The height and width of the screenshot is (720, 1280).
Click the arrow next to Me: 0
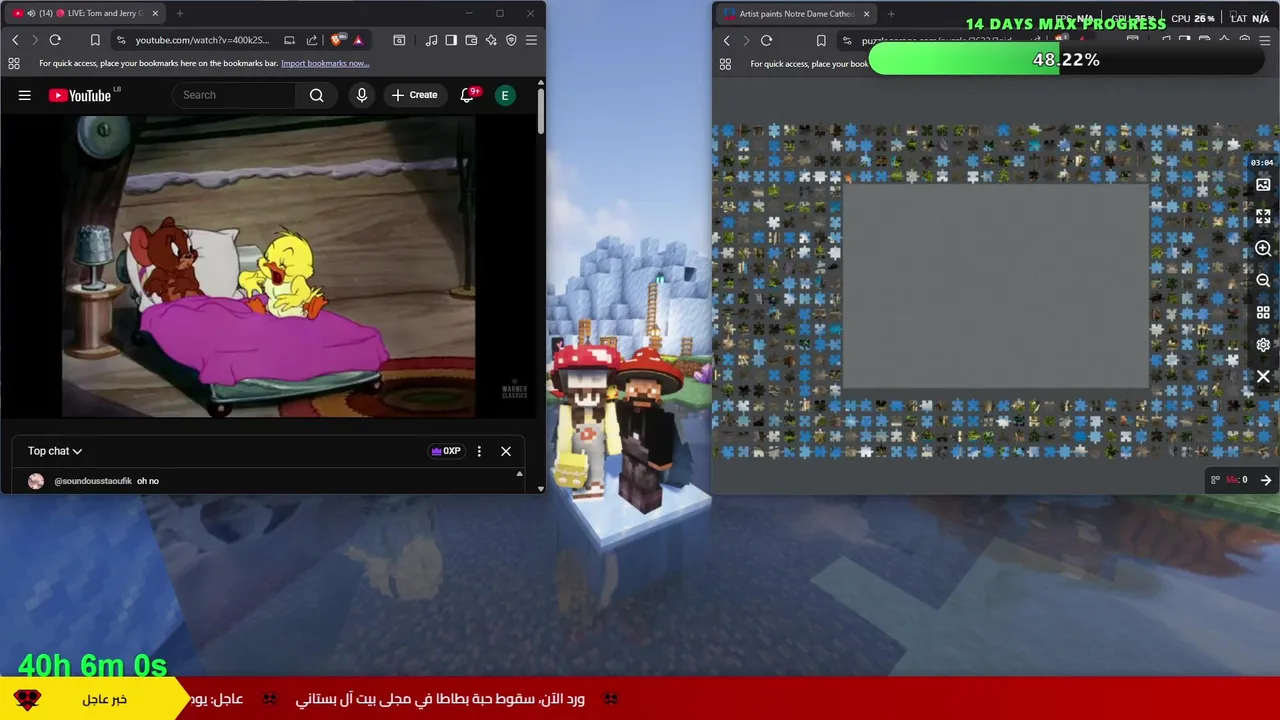(1266, 480)
